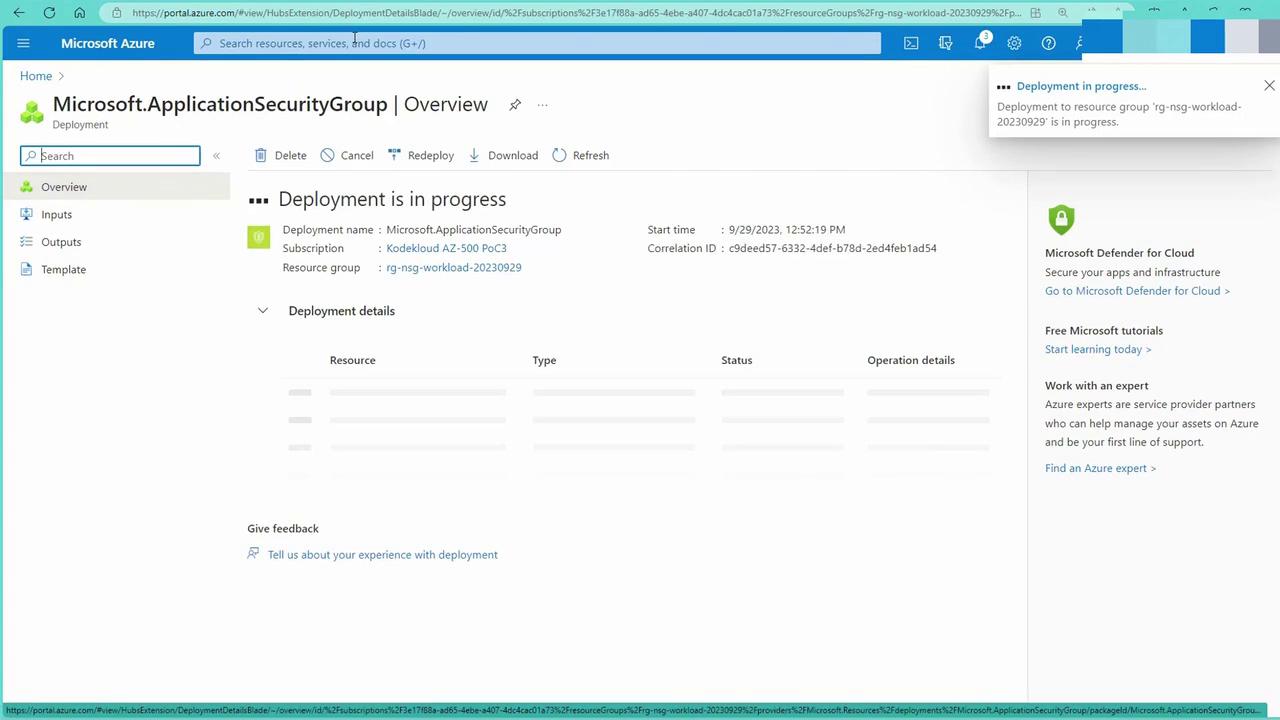Click Start learning today link

tap(1098, 349)
